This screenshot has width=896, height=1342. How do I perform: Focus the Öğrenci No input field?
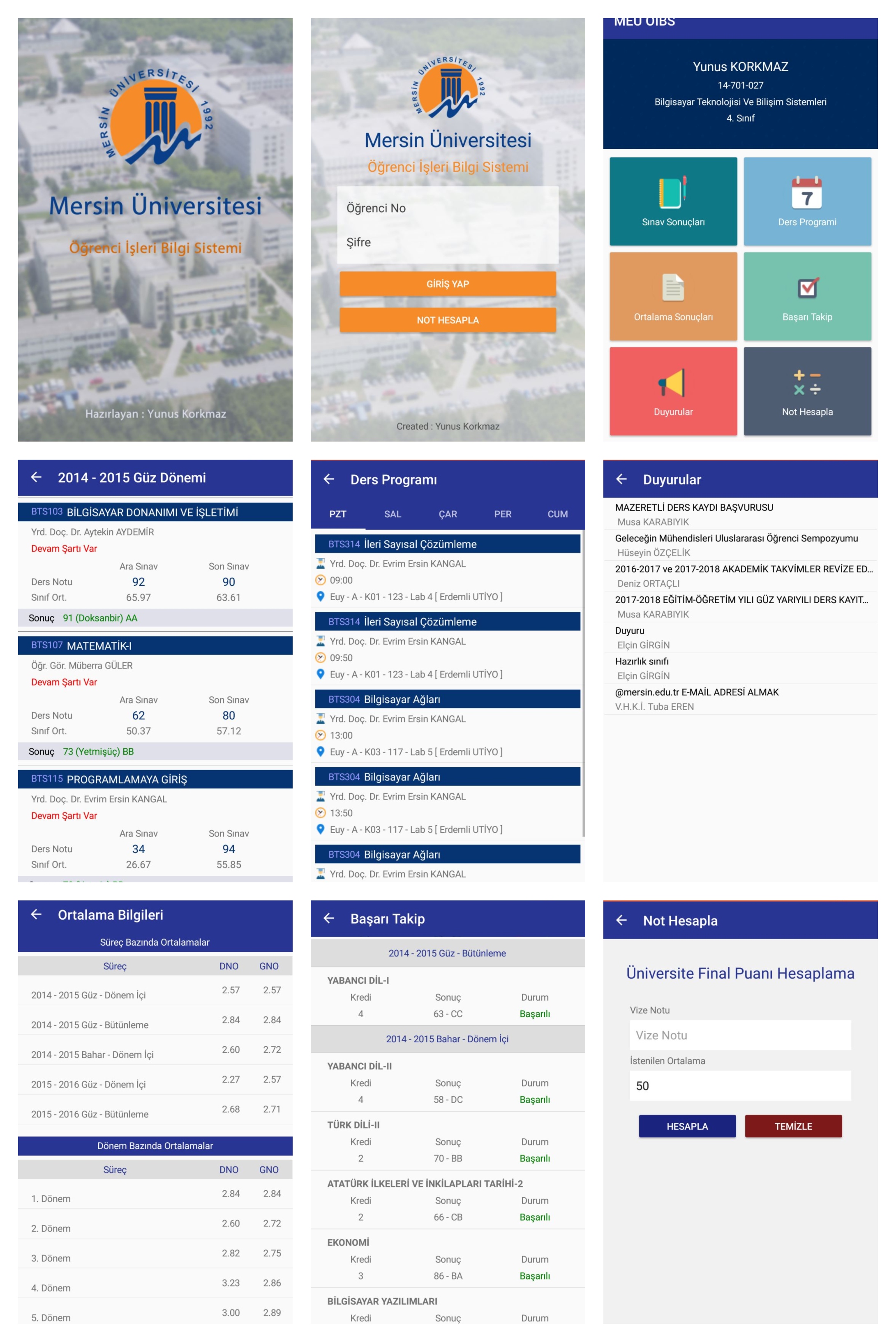[x=448, y=208]
